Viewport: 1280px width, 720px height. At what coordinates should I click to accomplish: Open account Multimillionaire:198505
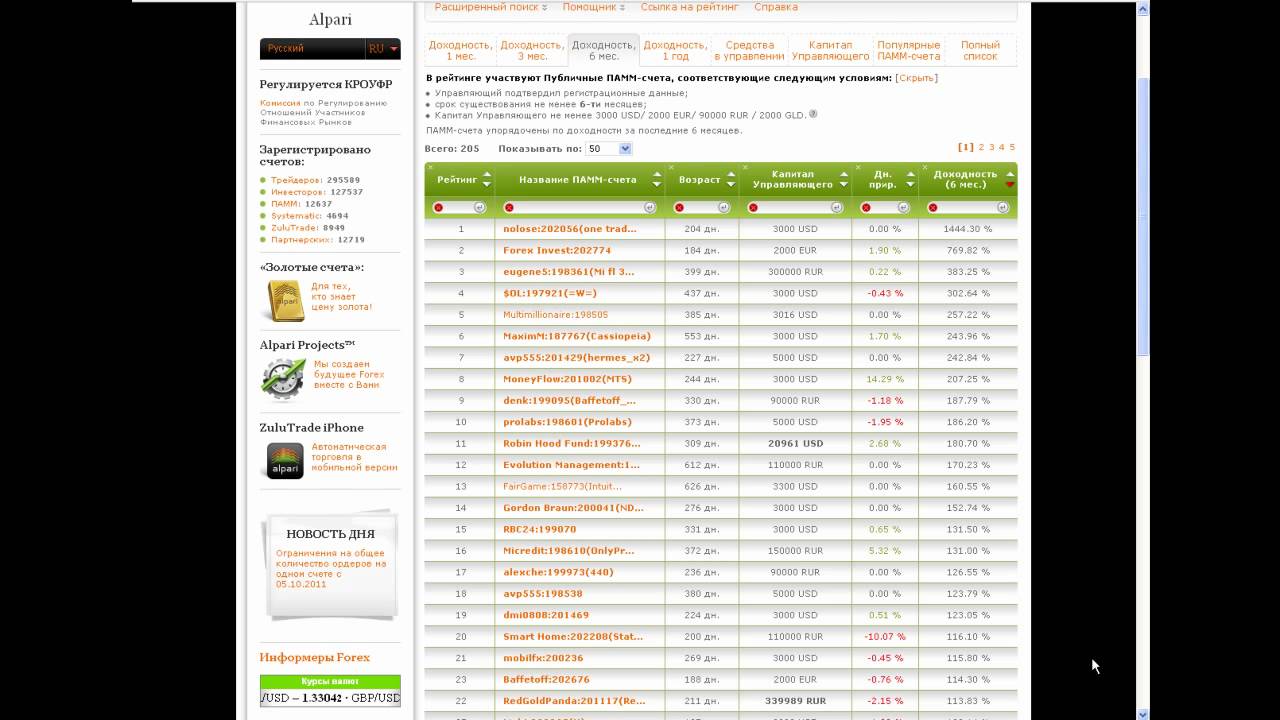pyautogui.click(x=555, y=315)
